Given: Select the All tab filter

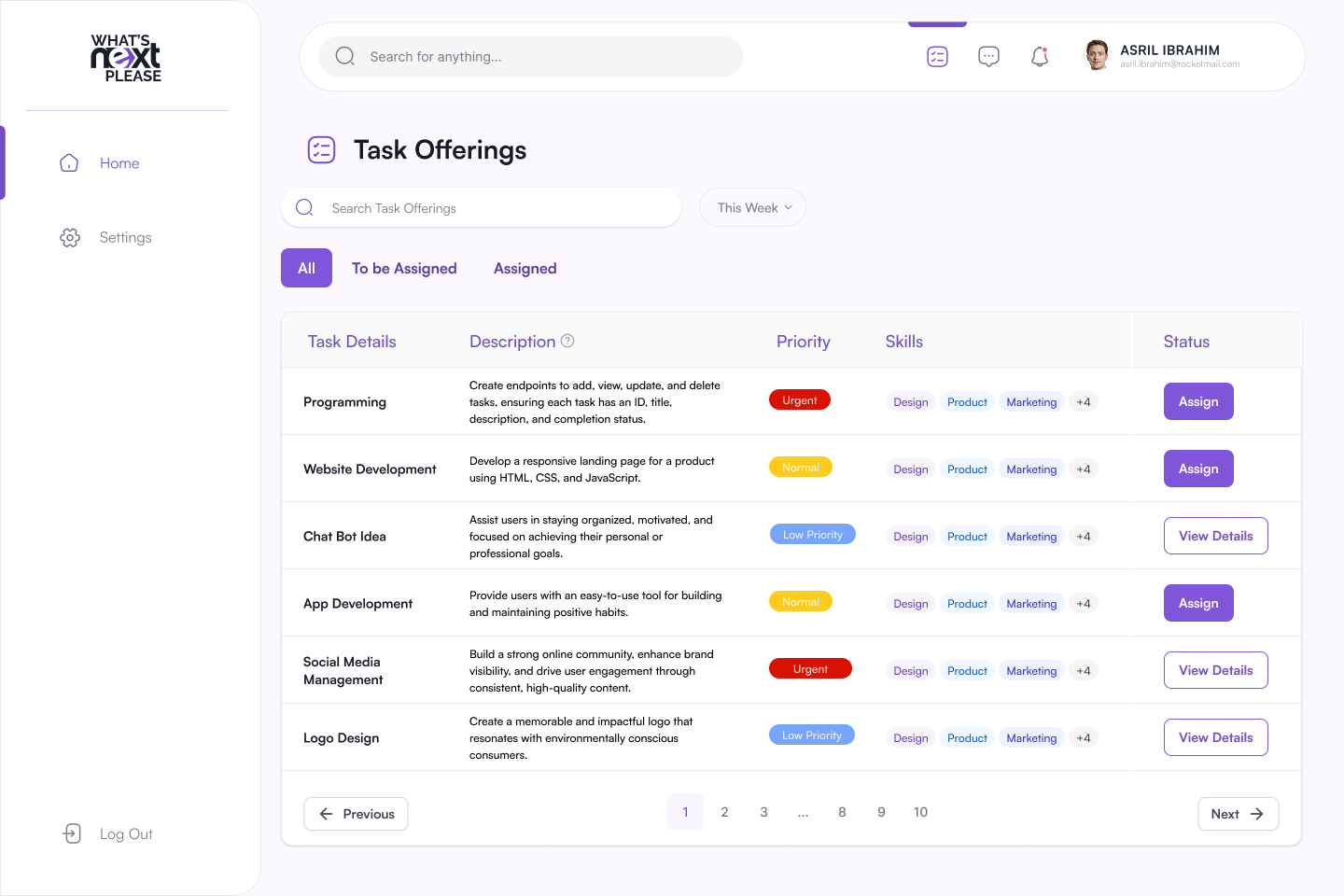Looking at the screenshot, I should point(306,269).
